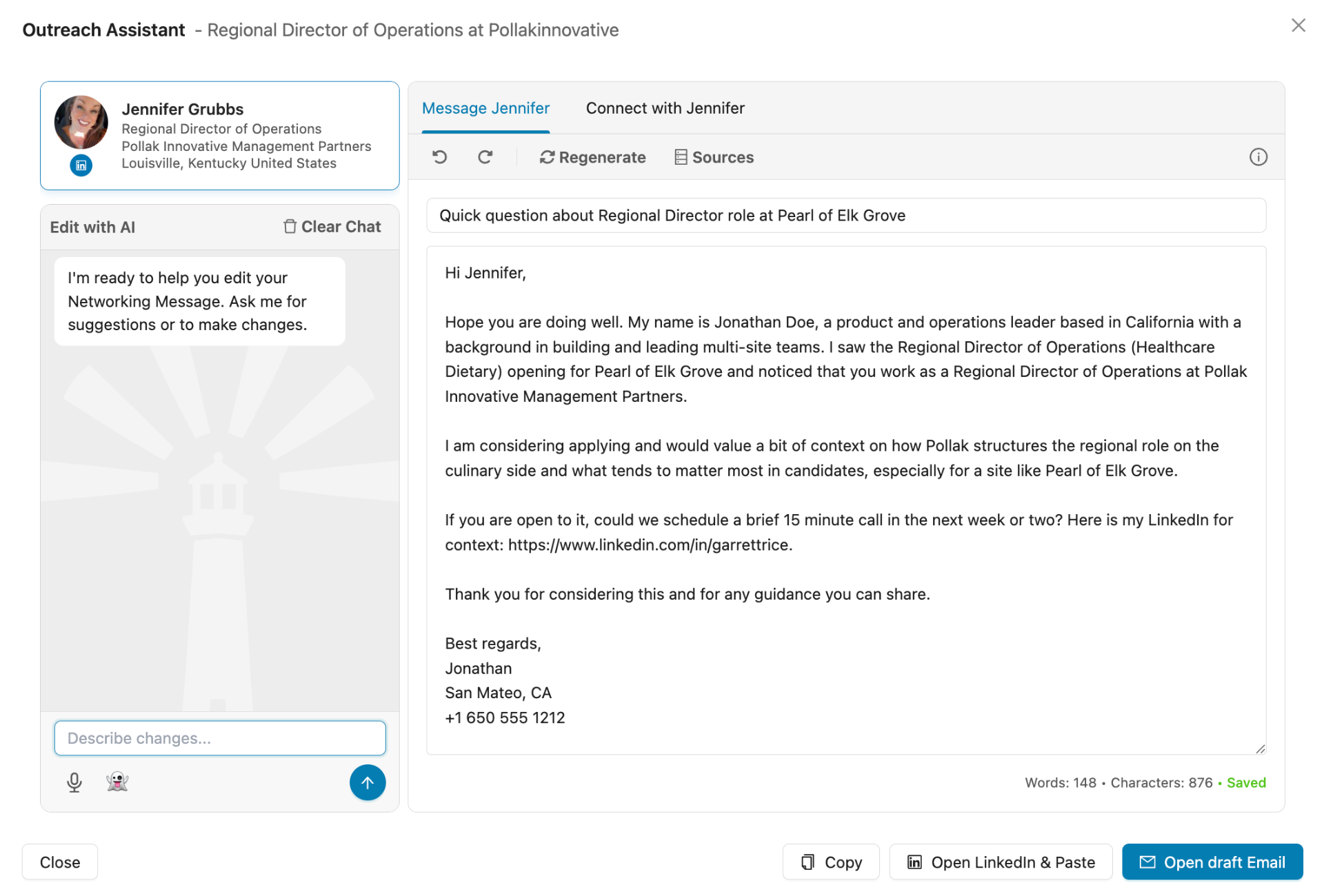This screenshot has height=896, width=1324.
Task: Click the ghost emoji icon
Action: pos(117,782)
